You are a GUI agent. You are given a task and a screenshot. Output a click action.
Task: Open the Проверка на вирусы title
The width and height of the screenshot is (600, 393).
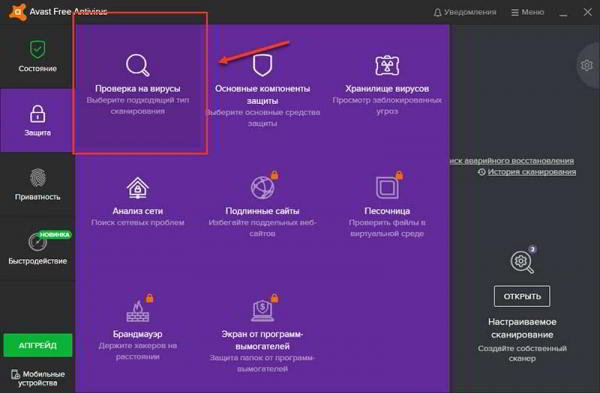click(x=138, y=88)
